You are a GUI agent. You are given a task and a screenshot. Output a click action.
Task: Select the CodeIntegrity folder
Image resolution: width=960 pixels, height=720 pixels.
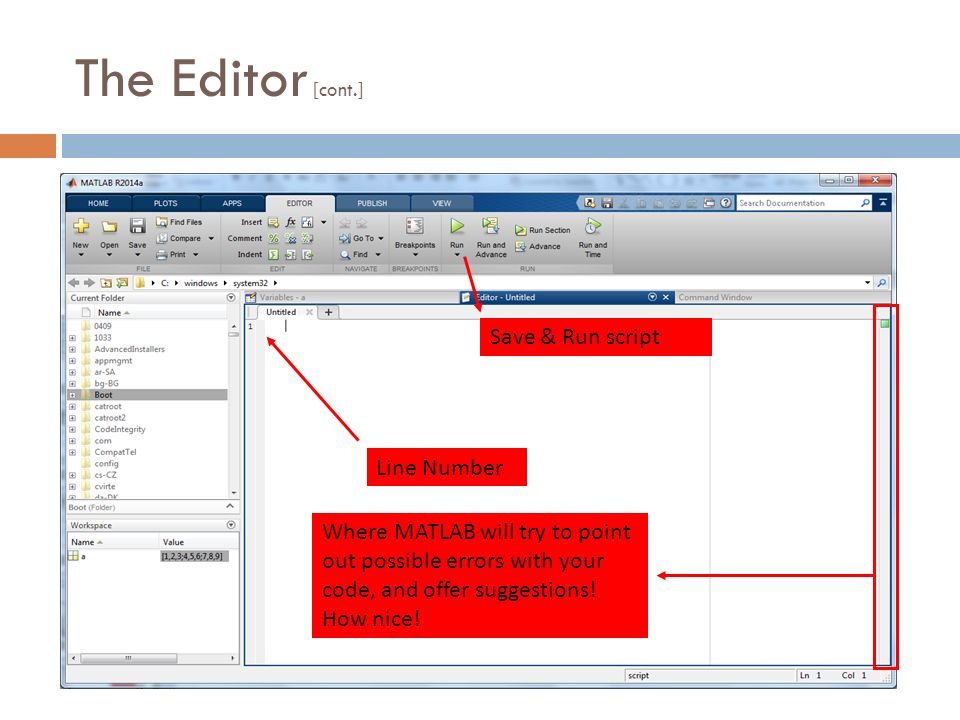(119, 429)
